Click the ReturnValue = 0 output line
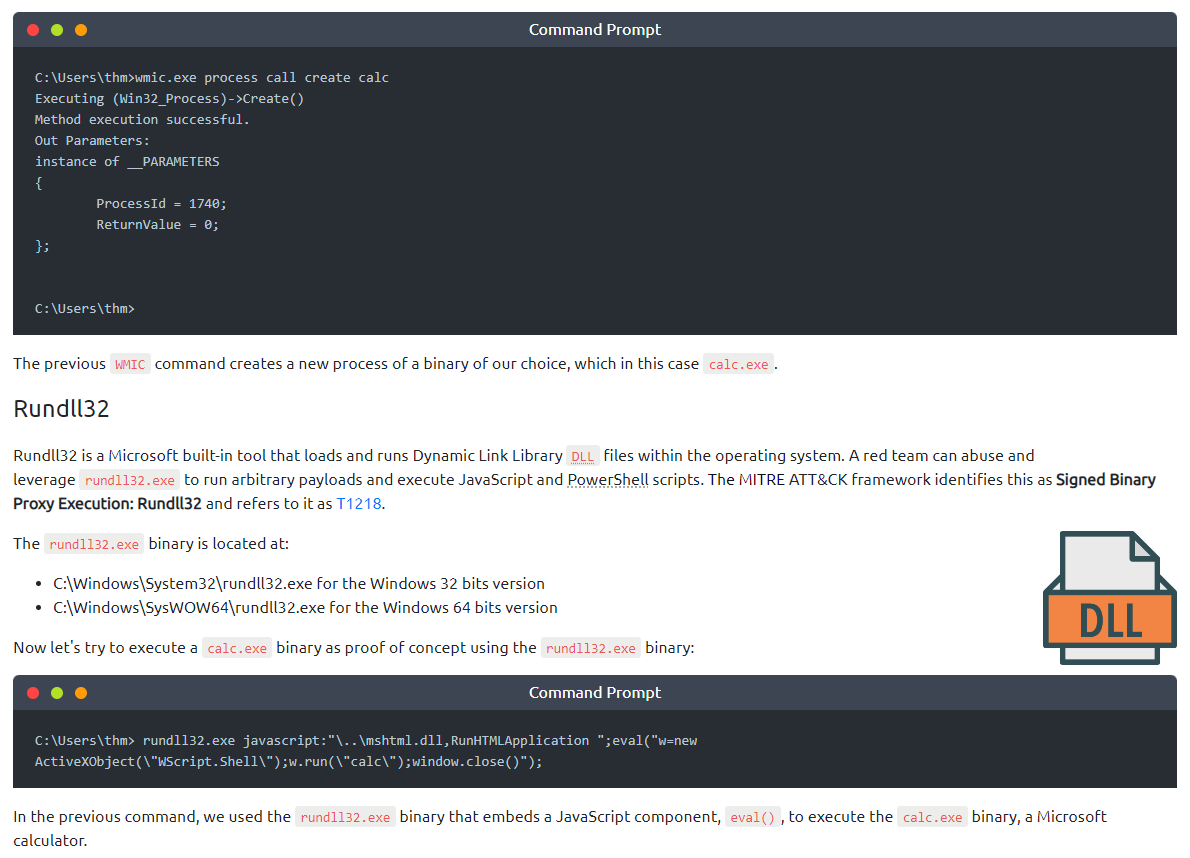This screenshot has width=1190, height=858. [157, 225]
